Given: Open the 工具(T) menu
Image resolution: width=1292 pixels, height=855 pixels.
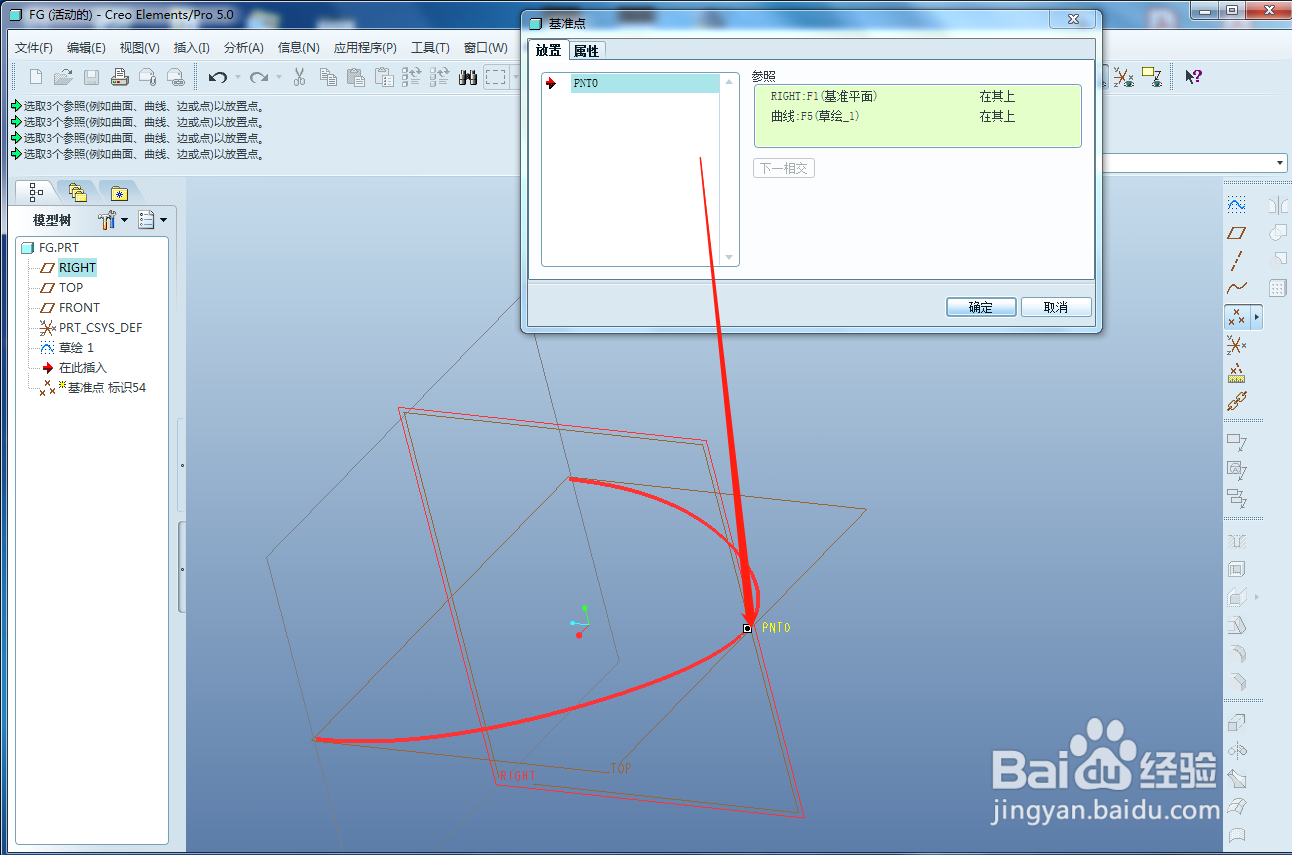Looking at the screenshot, I should point(430,48).
